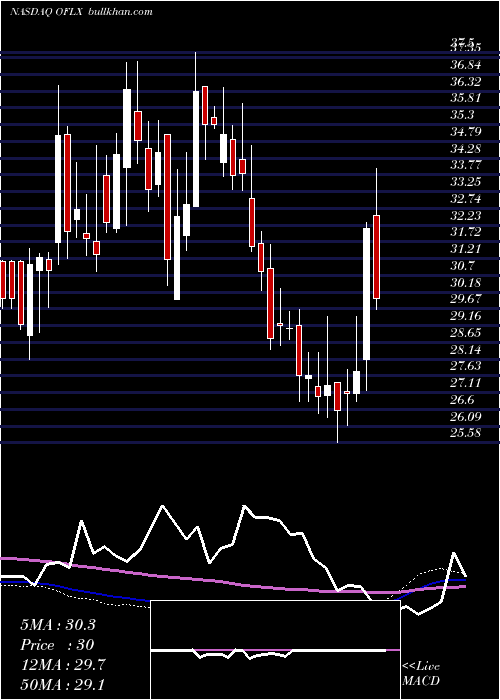
Task: Click the 12MA : 29.7 value
Action: point(63,665)
